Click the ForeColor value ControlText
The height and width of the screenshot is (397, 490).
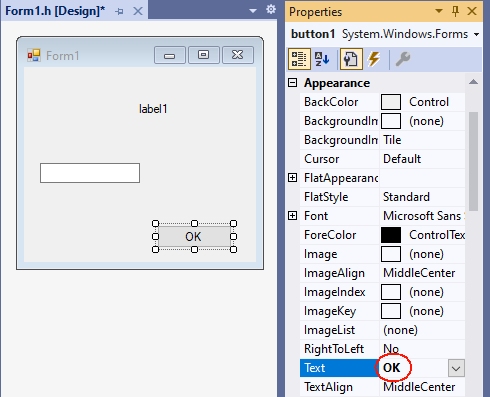click(x=437, y=235)
